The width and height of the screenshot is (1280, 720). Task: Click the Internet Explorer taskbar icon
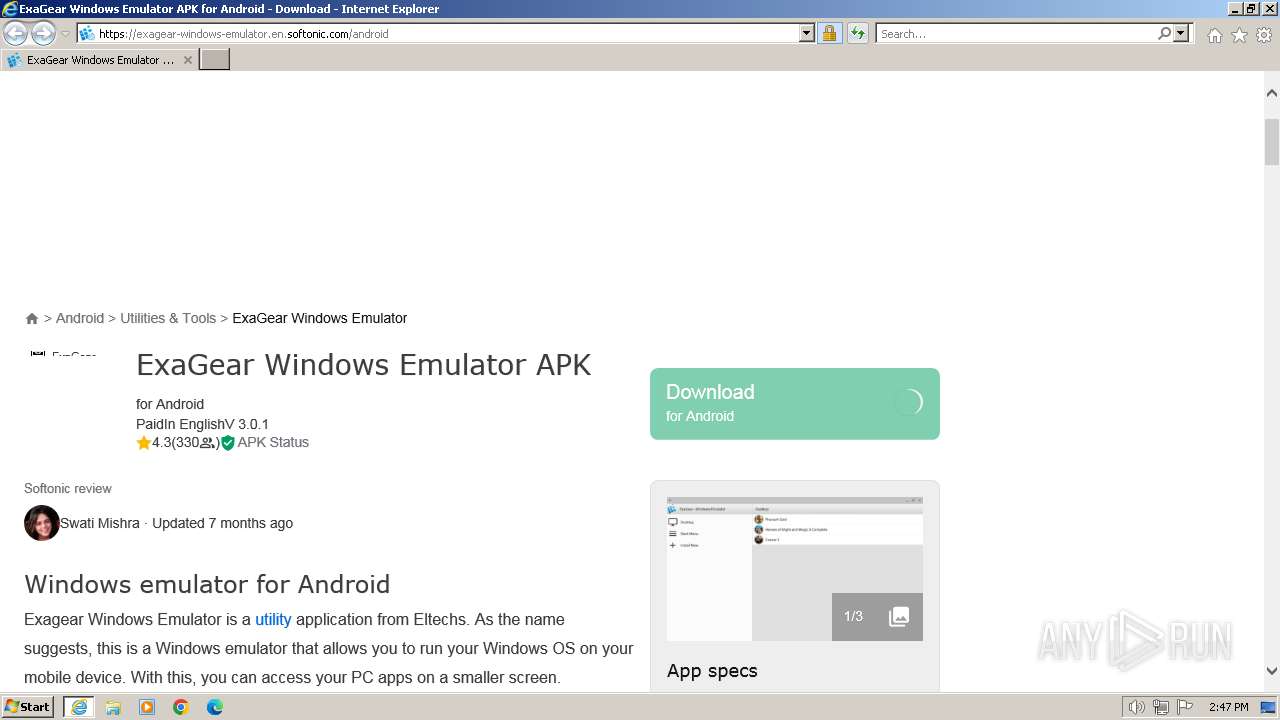click(x=79, y=707)
